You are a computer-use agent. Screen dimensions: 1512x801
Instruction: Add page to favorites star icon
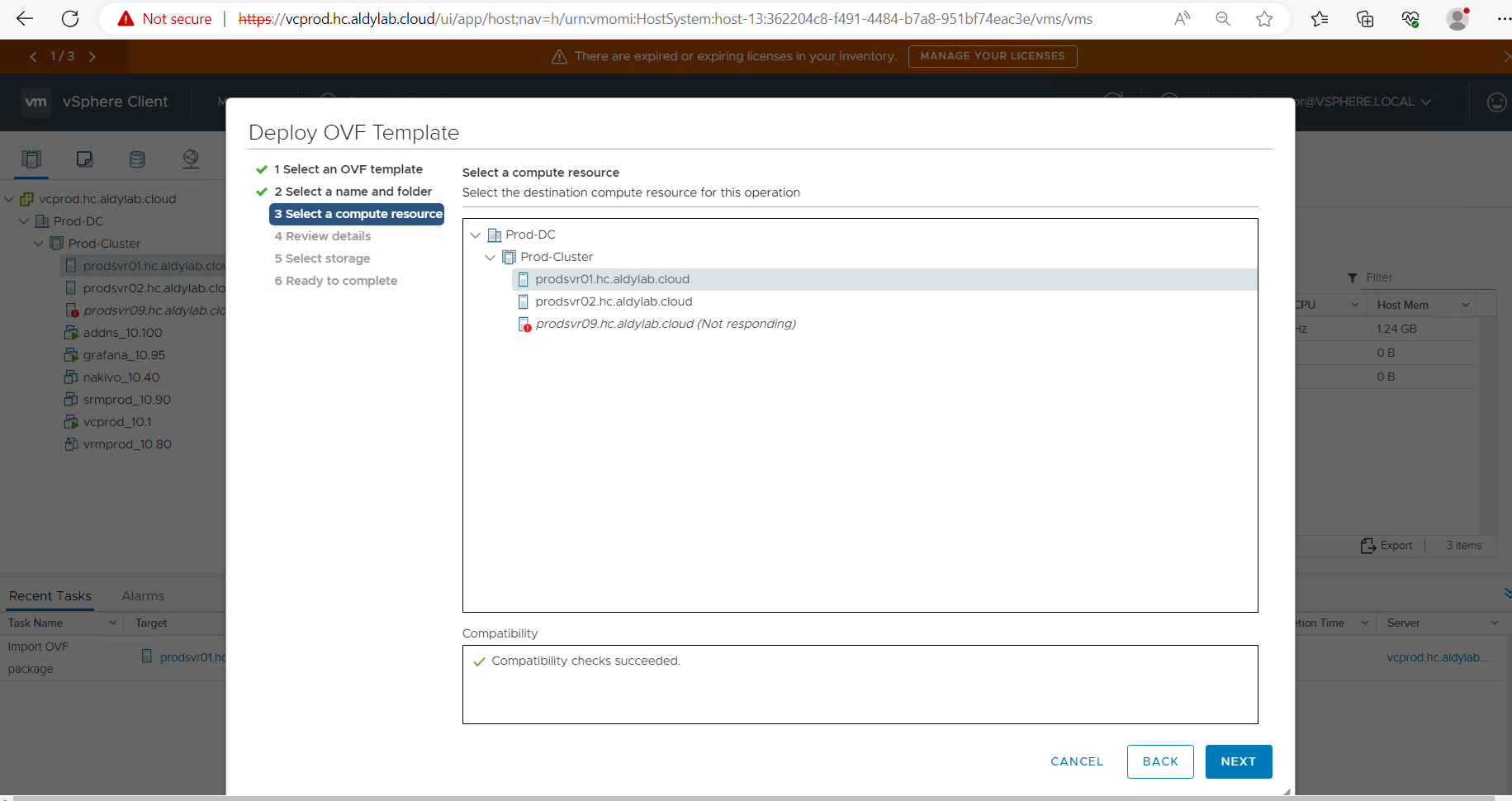tap(1264, 19)
